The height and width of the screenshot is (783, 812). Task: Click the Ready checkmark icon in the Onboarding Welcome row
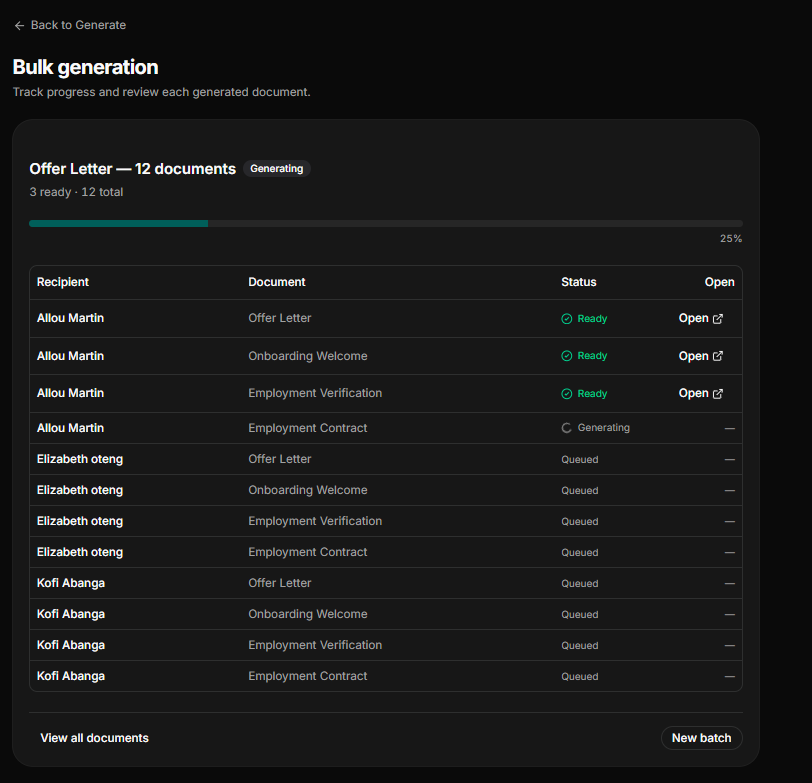pos(567,356)
